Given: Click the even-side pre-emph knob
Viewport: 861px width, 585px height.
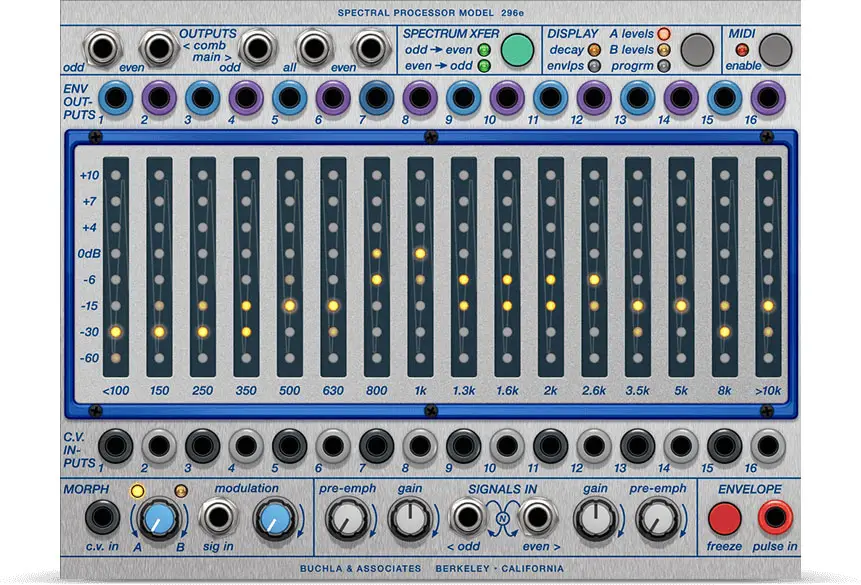Looking at the screenshot, I should pos(657,519).
